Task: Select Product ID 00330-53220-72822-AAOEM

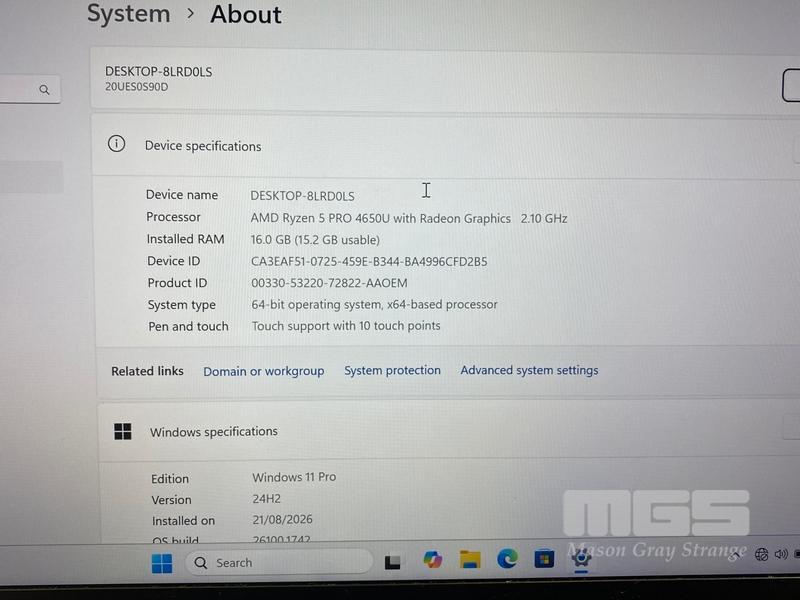Action: click(x=329, y=283)
